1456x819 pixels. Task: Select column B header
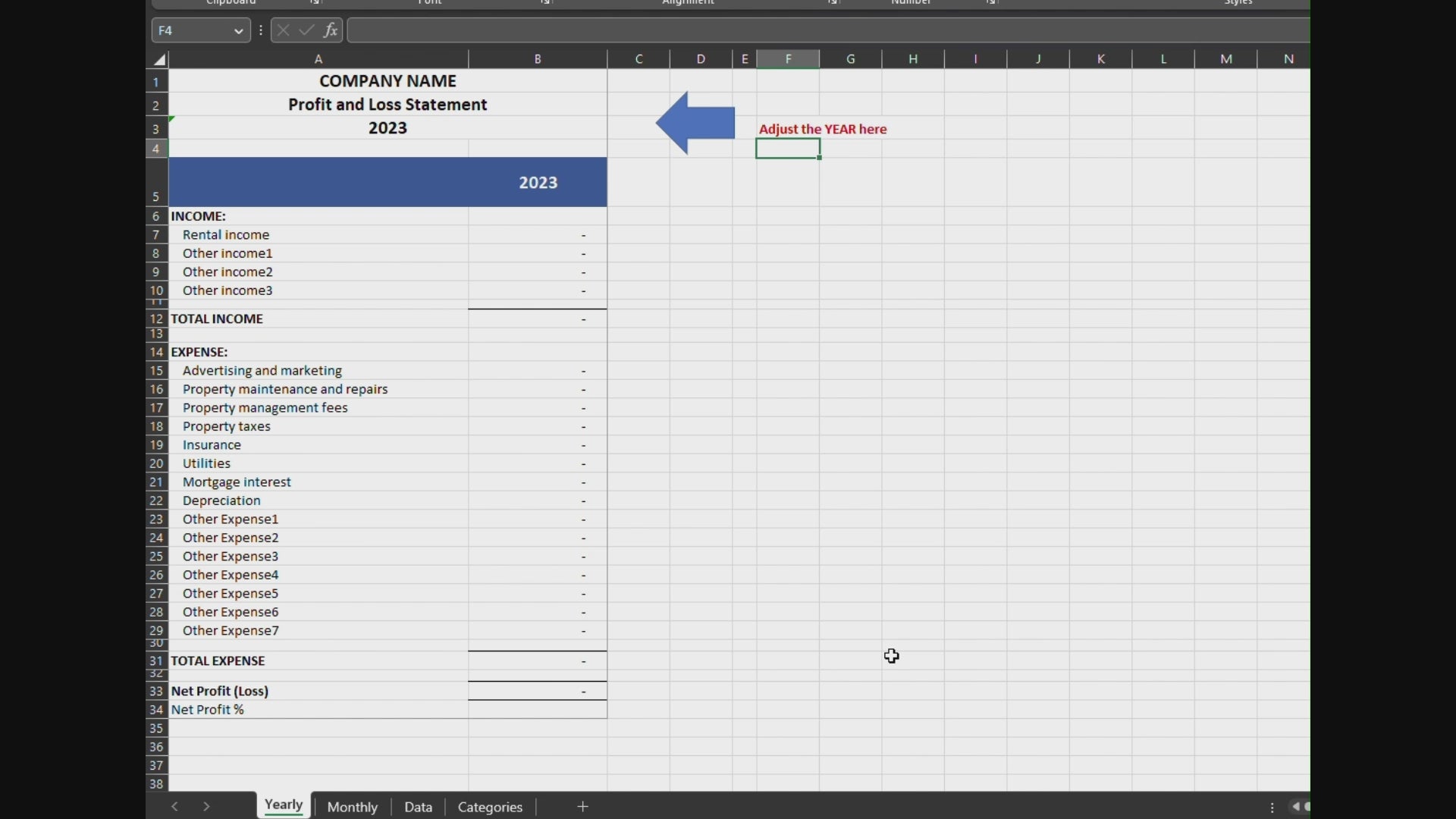[x=538, y=59]
